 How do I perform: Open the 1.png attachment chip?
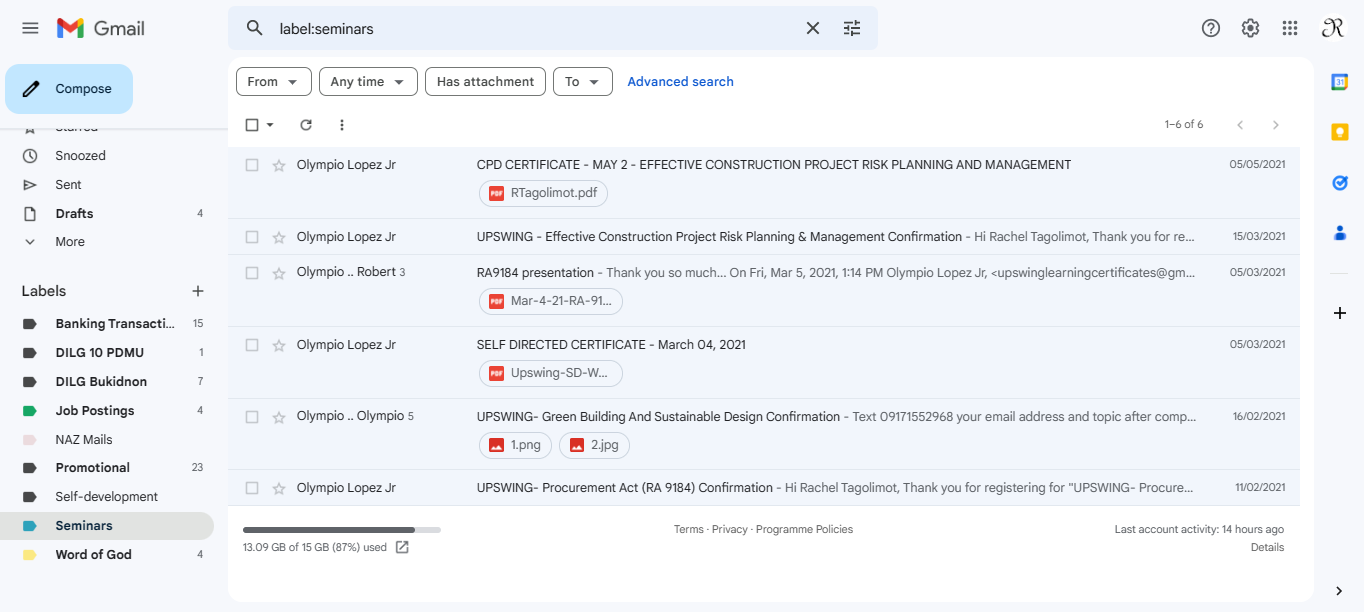pyautogui.click(x=515, y=445)
